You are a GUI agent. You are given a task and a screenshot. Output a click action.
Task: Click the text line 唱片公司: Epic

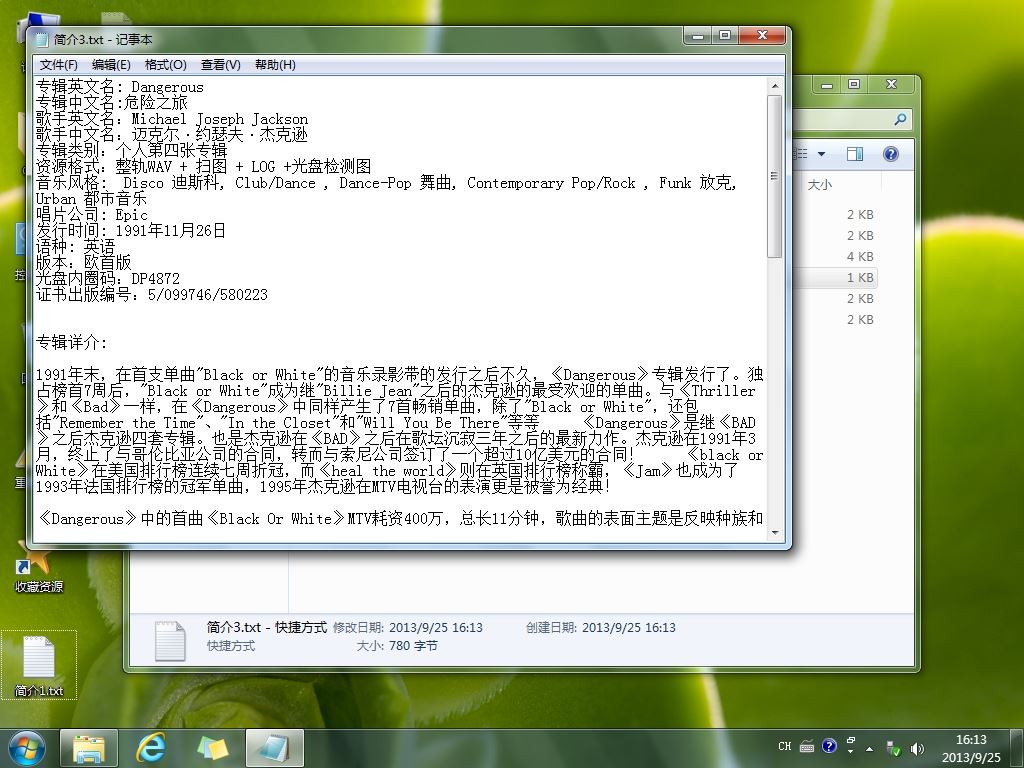click(x=91, y=215)
